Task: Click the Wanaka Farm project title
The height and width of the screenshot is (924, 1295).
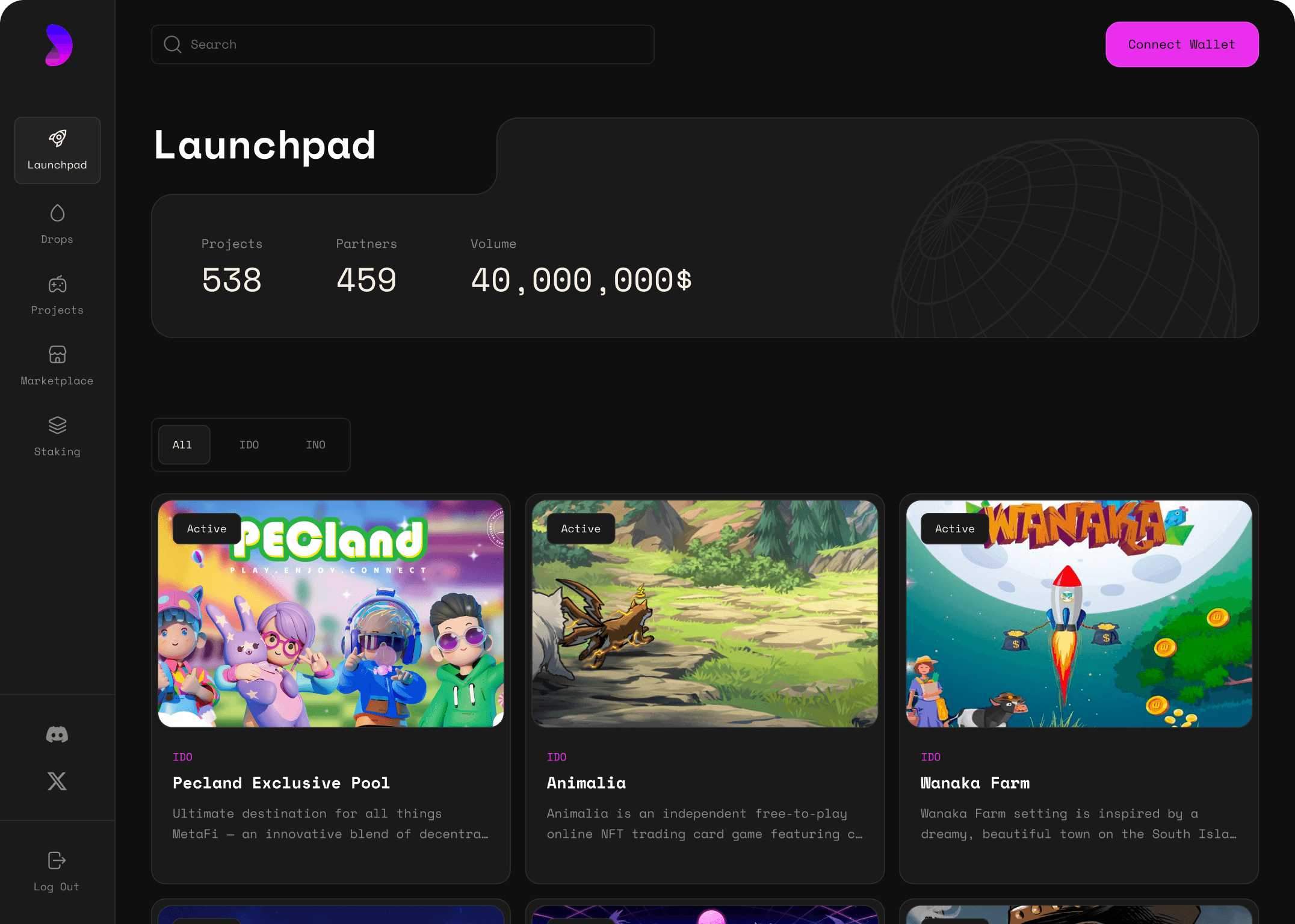Action: click(975, 783)
